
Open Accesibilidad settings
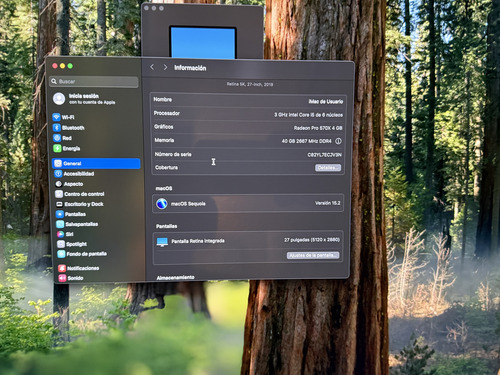click(x=74, y=174)
